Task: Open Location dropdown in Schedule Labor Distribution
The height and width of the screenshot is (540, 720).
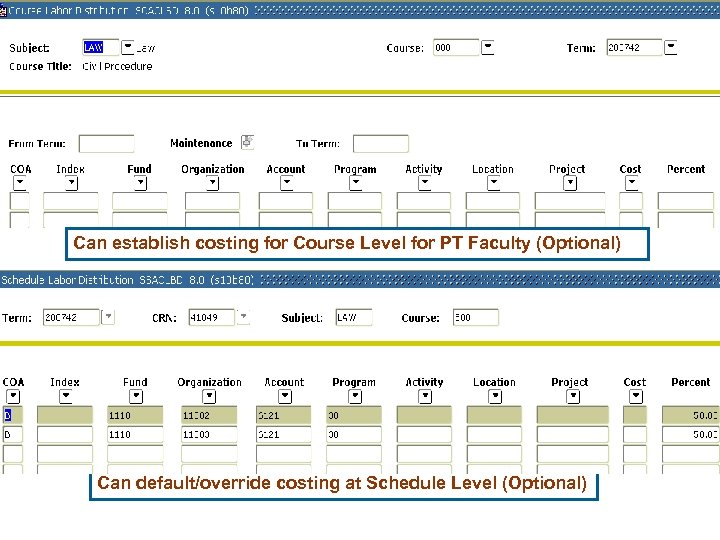Action: pos(495,396)
